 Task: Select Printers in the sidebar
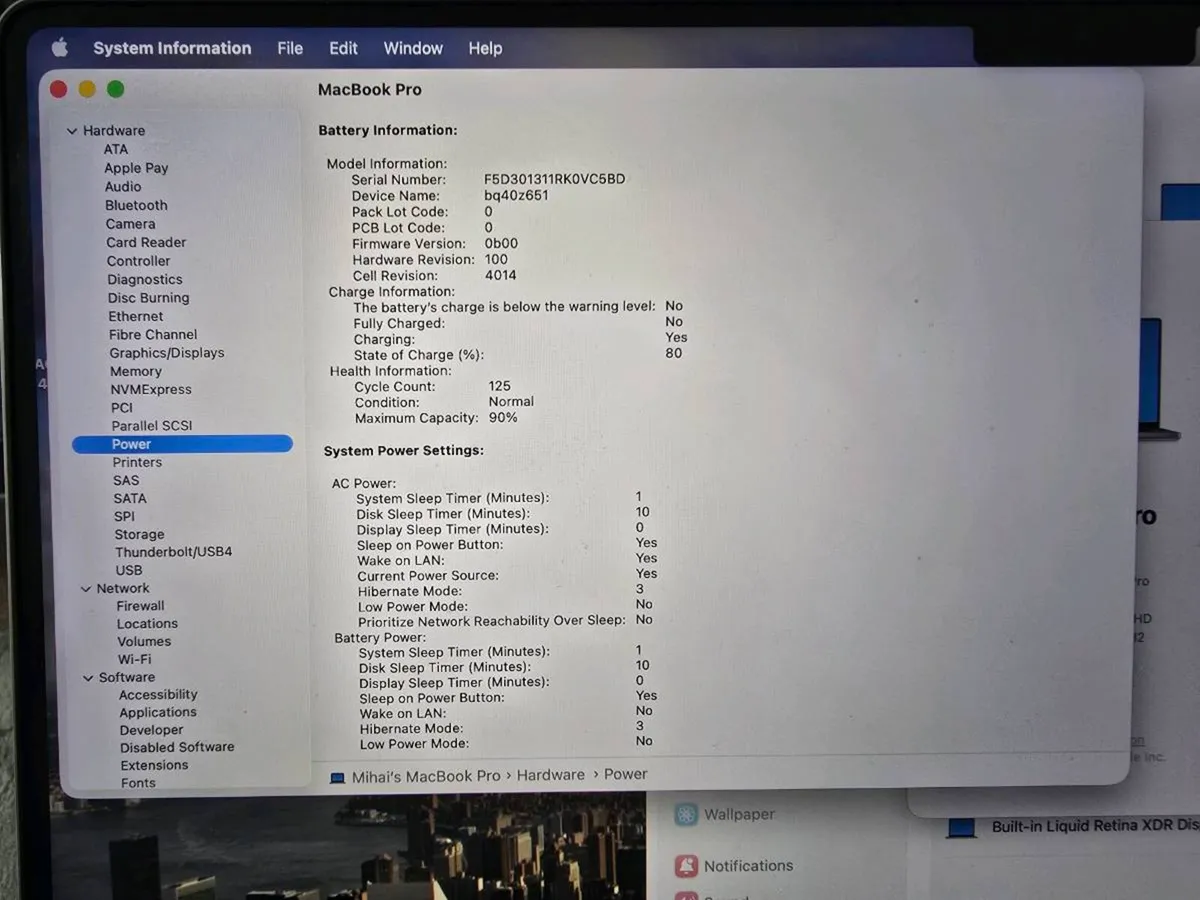(x=137, y=463)
